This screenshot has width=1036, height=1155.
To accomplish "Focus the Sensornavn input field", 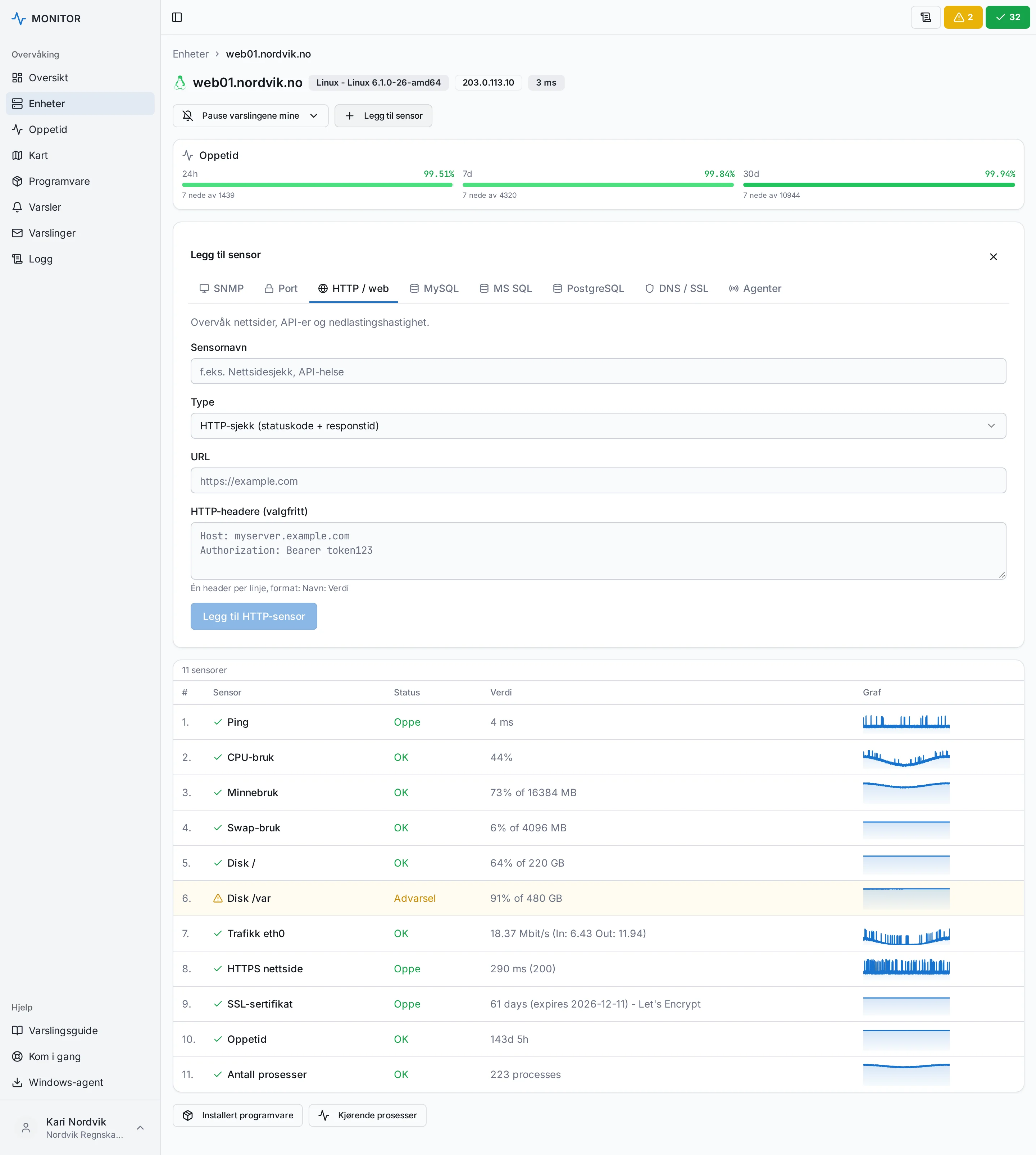I will 598,371.
